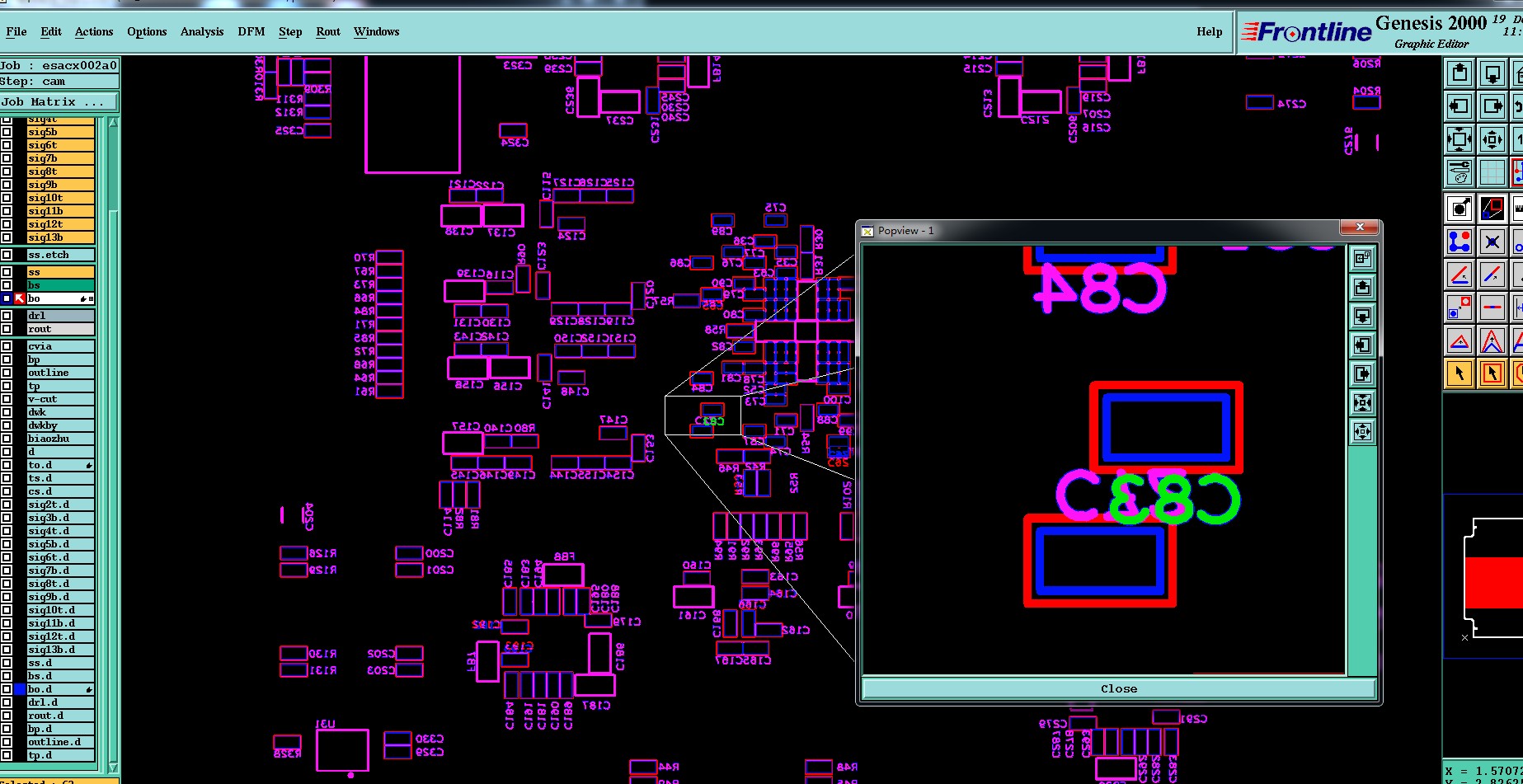Click the zoom out icon with small square
The image size is (1523, 784).
(1492, 139)
